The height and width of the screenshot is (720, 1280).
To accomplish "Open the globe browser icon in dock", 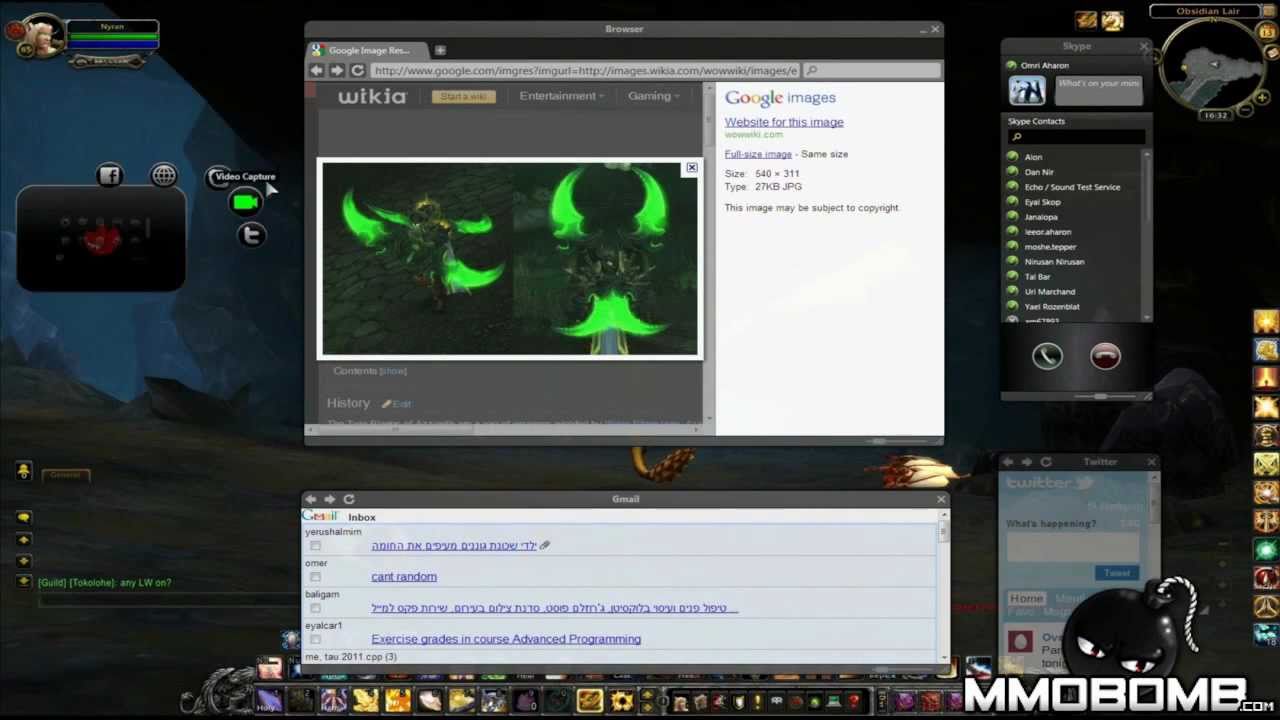I will (164, 175).
